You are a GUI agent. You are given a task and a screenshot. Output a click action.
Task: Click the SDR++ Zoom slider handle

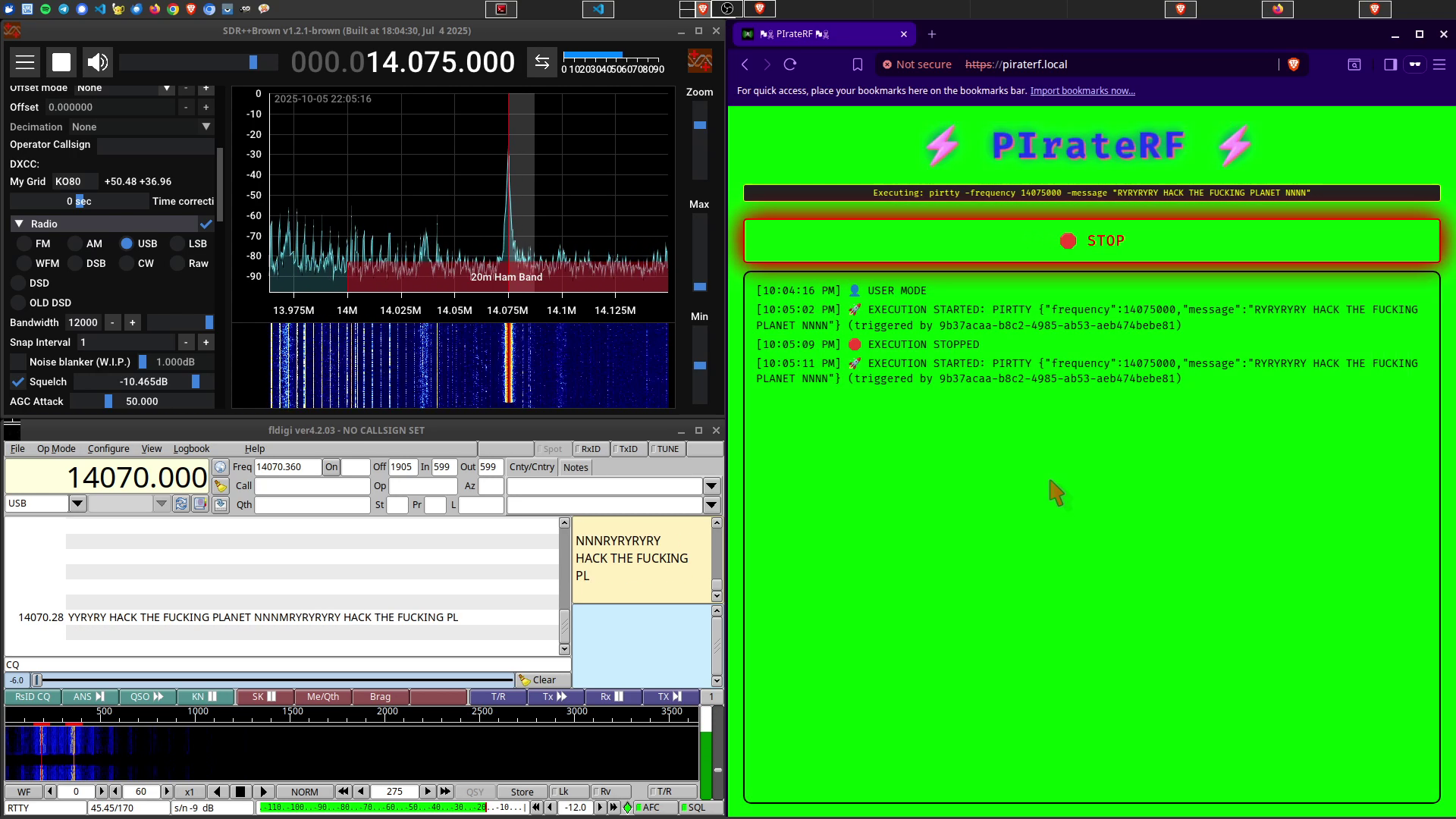click(700, 125)
